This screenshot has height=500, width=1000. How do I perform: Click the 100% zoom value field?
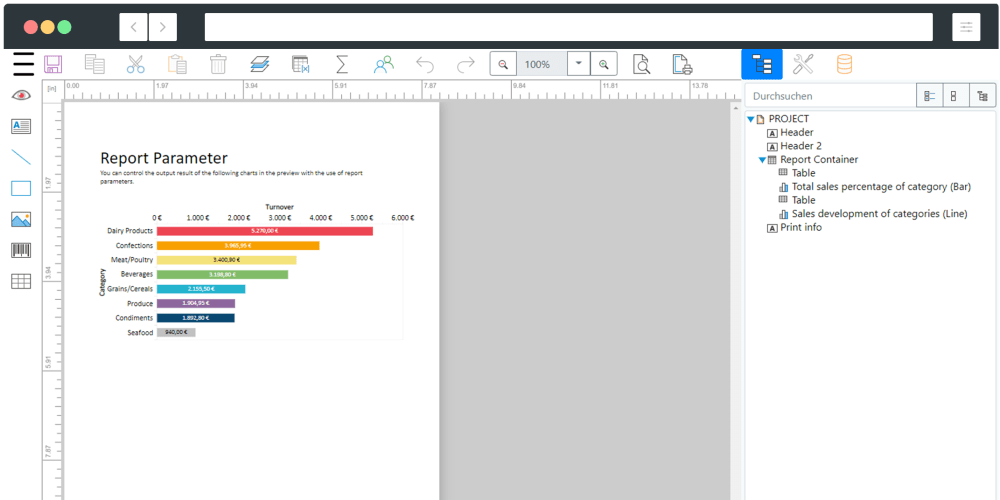[x=541, y=64]
